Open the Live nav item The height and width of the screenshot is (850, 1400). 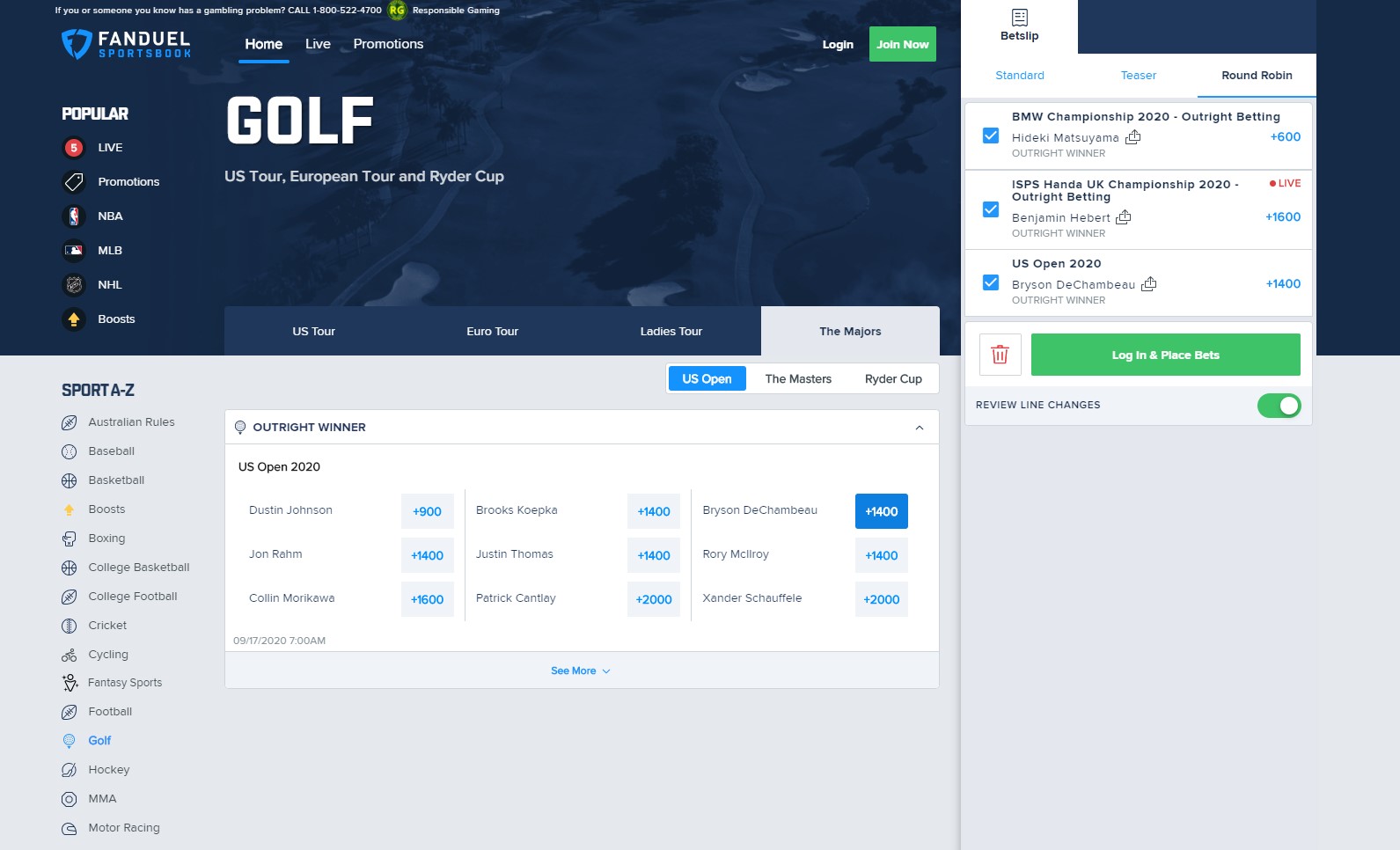[x=318, y=44]
